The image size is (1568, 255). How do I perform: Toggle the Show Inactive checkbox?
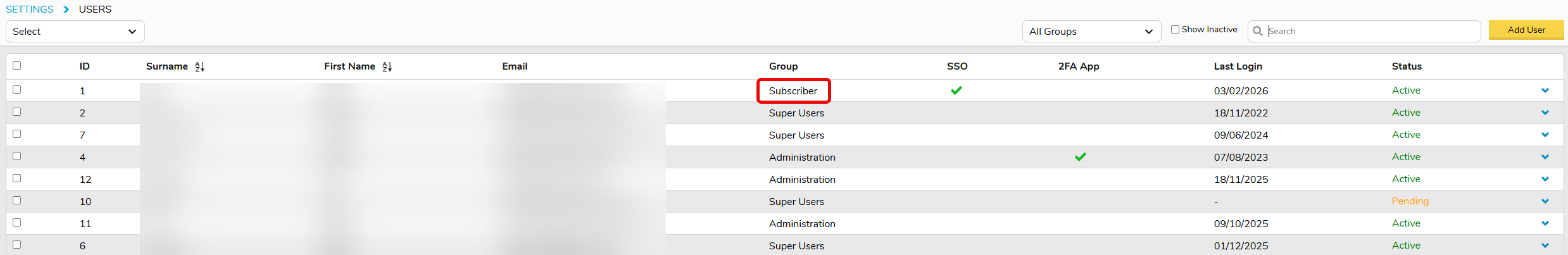[1175, 30]
